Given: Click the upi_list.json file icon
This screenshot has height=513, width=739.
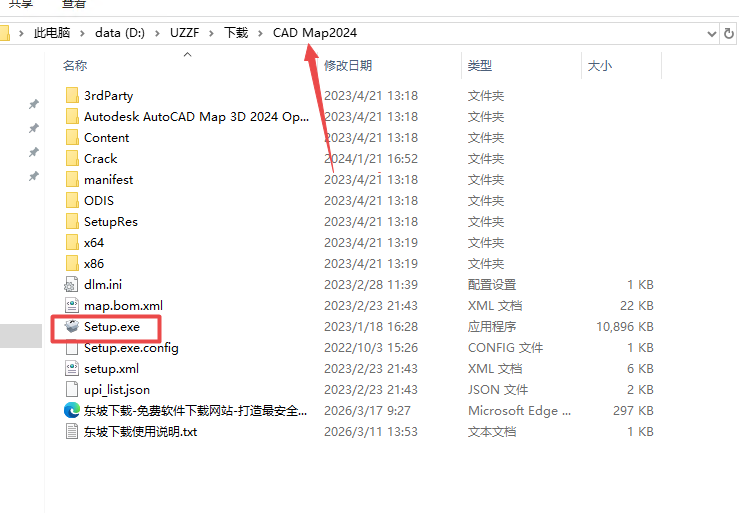Looking at the screenshot, I should [71, 390].
